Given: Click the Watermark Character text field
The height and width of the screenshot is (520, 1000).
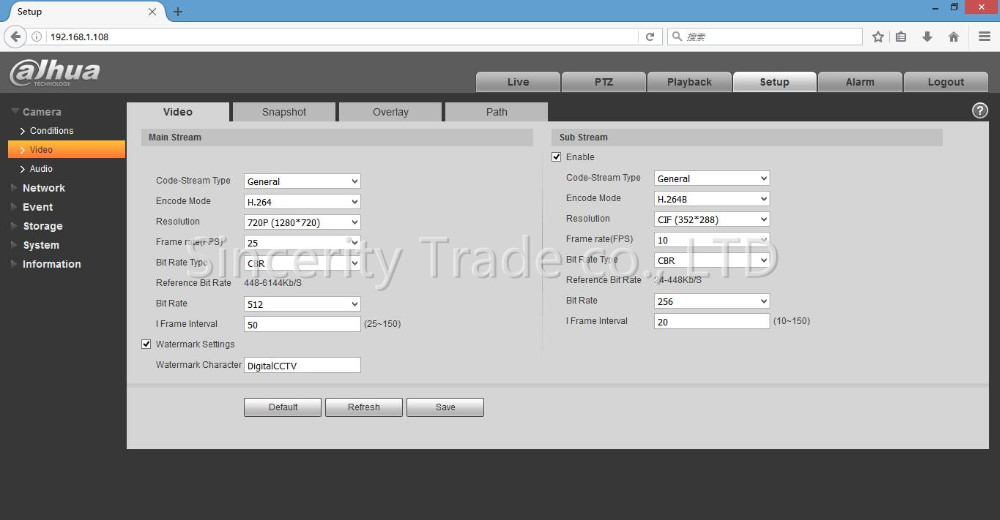Looking at the screenshot, I should (302, 366).
